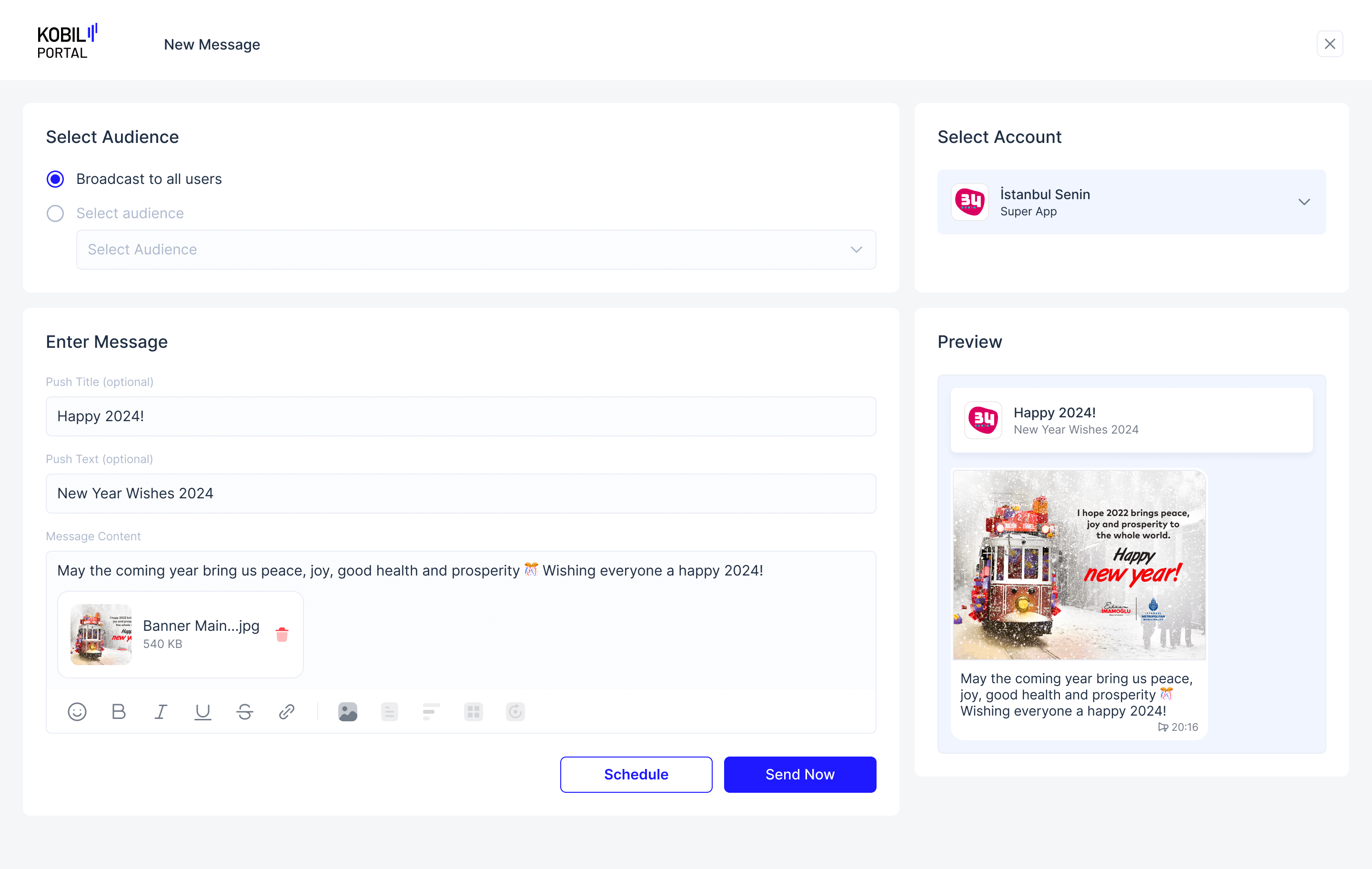This screenshot has width=1372, height=869.
Task: Toggle bold formatting
Action: (x=119, y=711)
